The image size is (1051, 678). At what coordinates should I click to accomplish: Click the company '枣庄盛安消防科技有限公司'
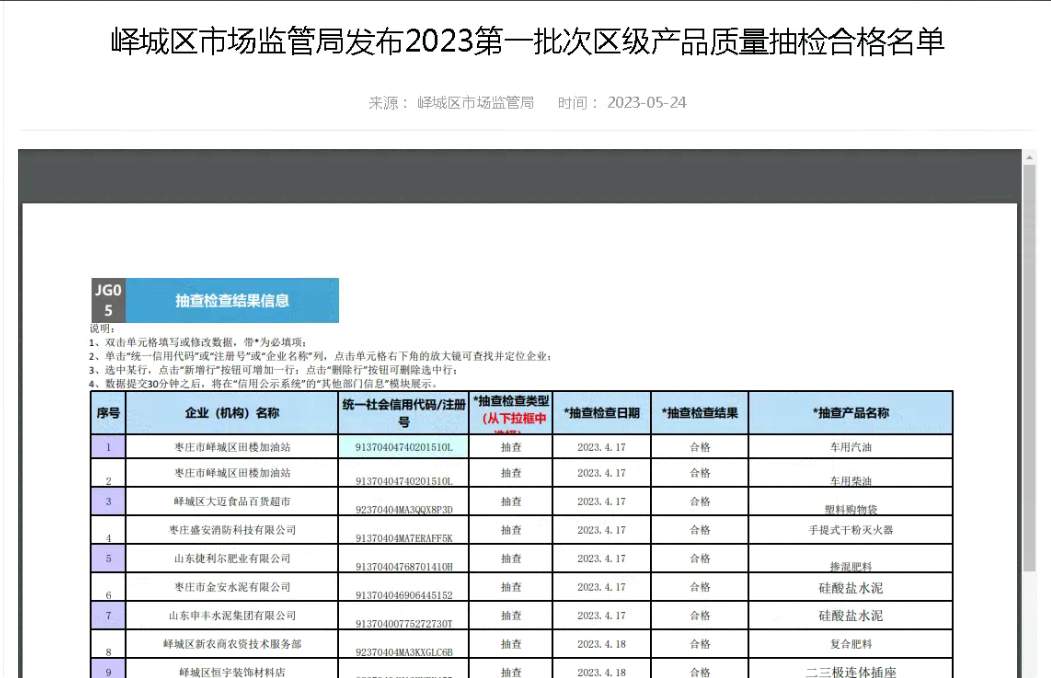pyautogui.click(x=232, y=530)
